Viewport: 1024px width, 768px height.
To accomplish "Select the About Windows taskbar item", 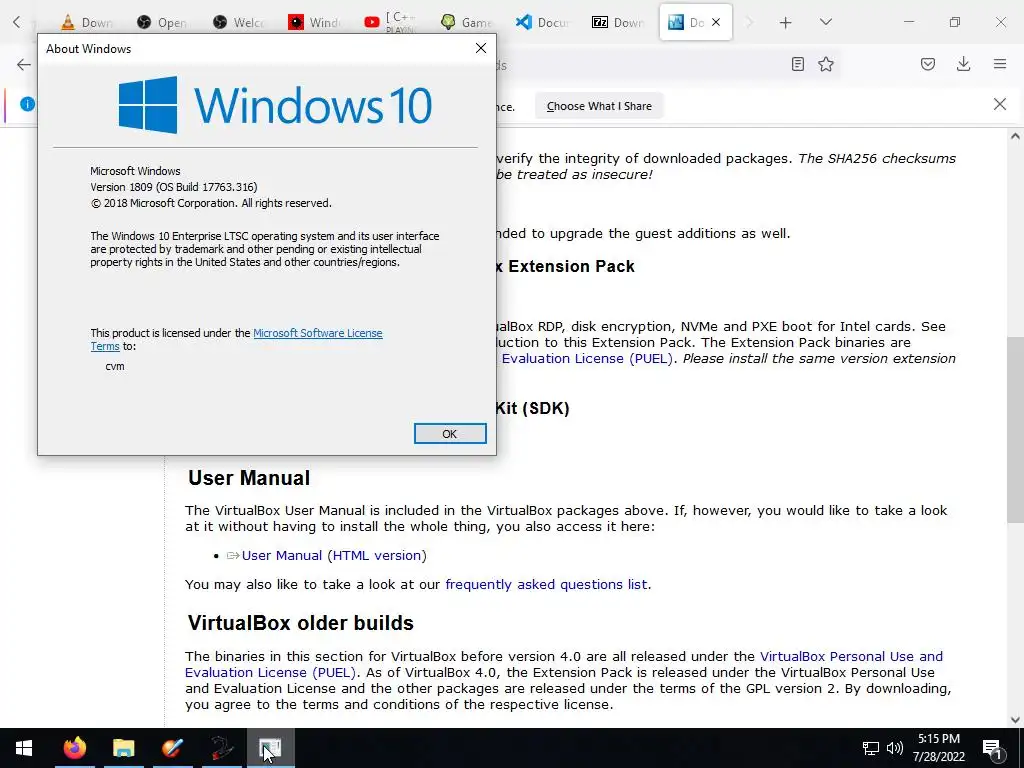I will [x=270, y=748].
